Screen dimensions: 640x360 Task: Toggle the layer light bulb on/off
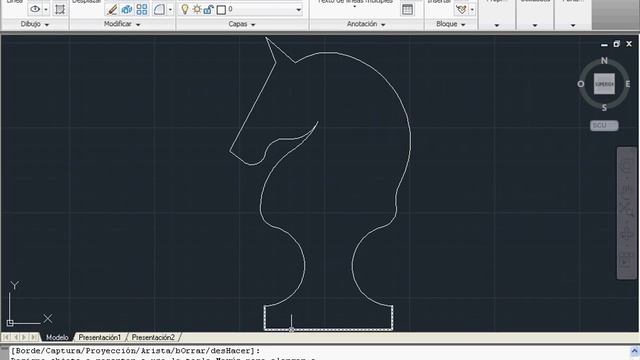pyautogui.click(x=185, y=9)
